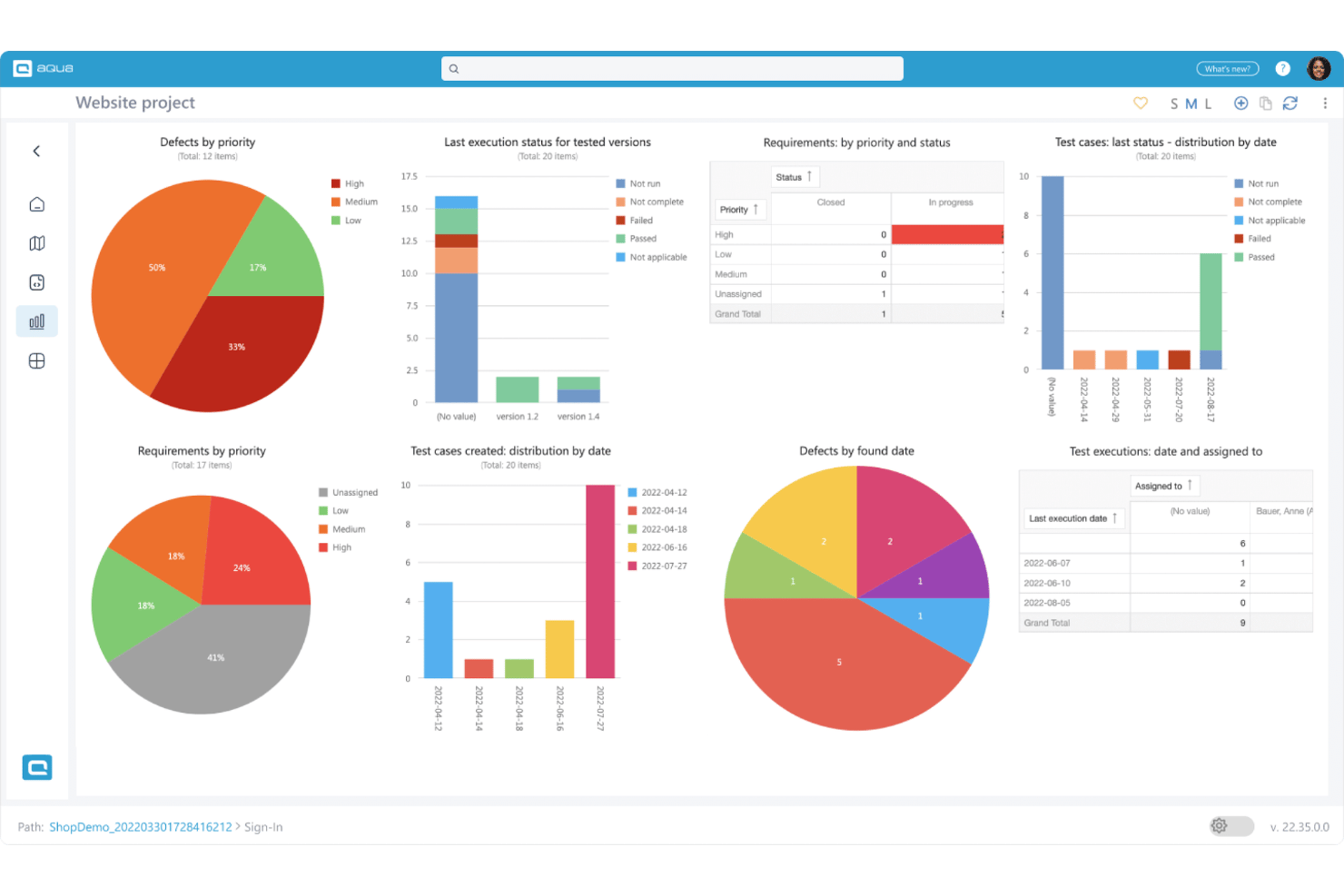The image size is (1344, 896).
Task: Click the version 1.2 bar in execution status chart
Action: pyautogui.click(x=518, y=389)
